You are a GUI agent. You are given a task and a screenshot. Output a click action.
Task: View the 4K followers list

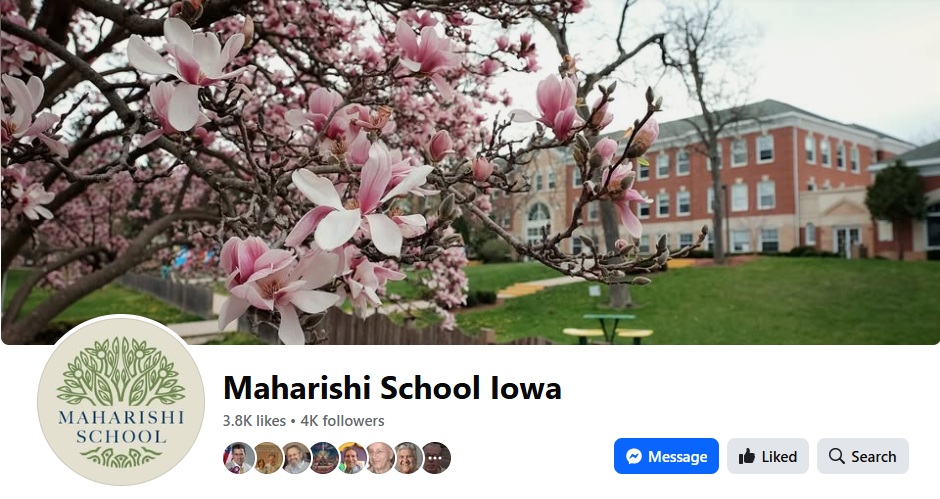pyautogui.click(x=342, y=421)
